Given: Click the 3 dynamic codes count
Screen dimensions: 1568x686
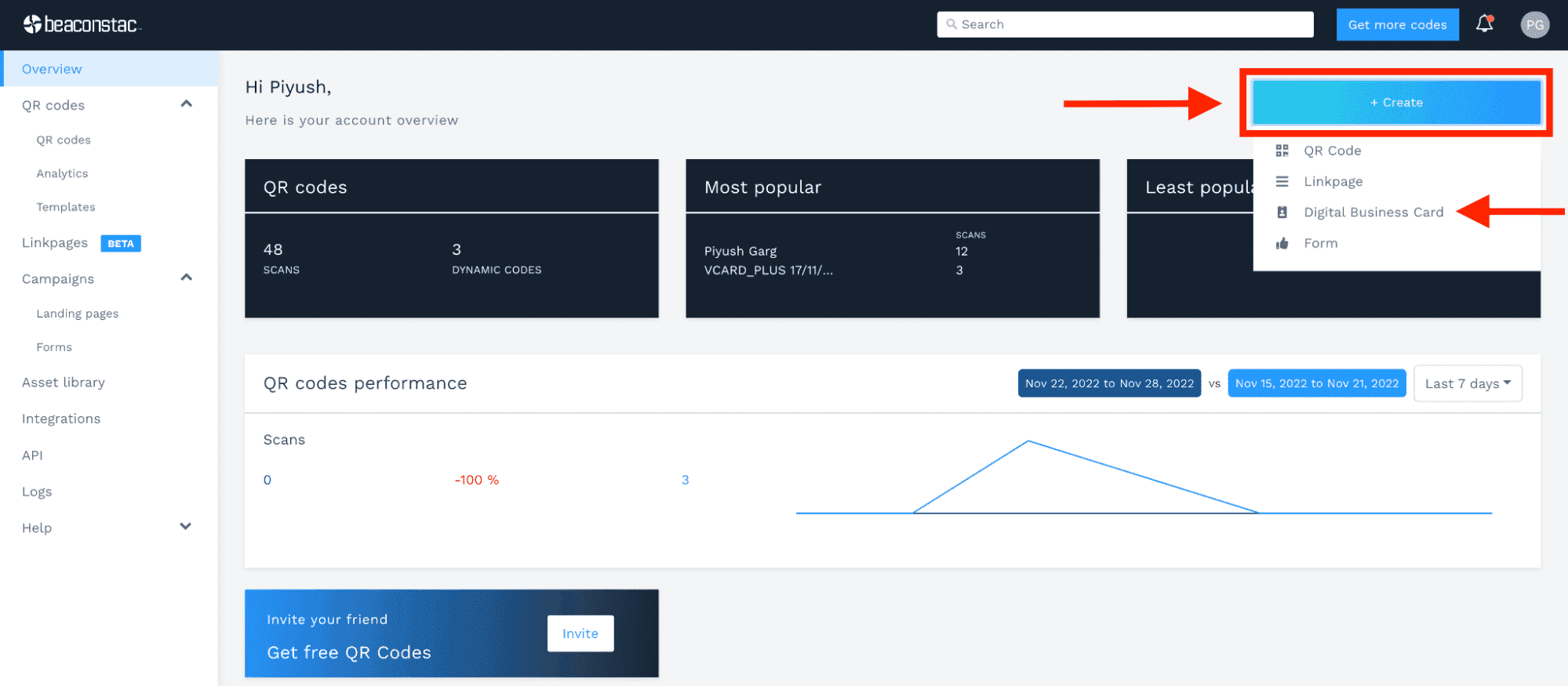Looking at the screenshot, I should [457, 249].
